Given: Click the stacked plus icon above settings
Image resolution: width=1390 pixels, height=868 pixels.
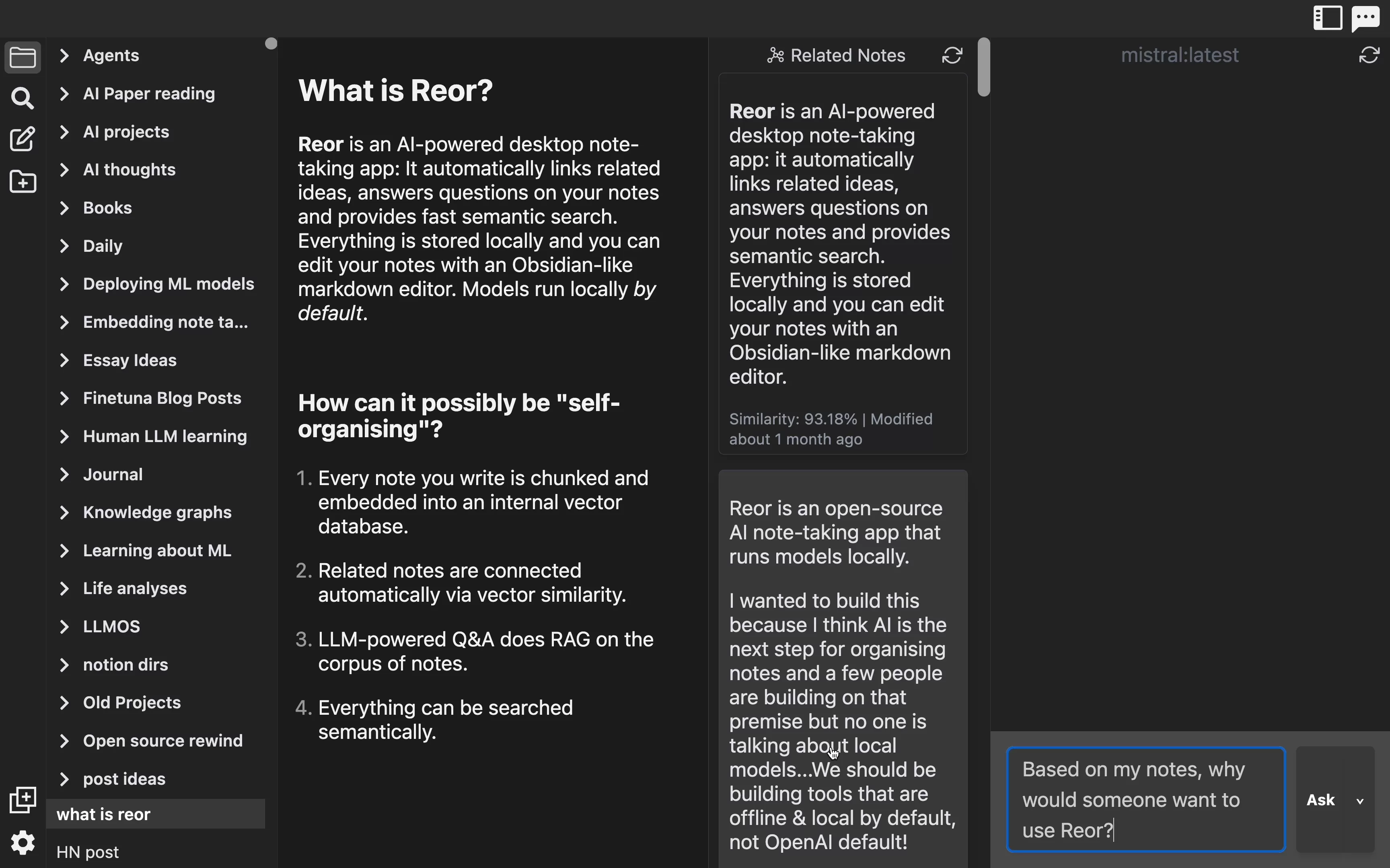Looking at the screenshot, I should pos(23,800).
